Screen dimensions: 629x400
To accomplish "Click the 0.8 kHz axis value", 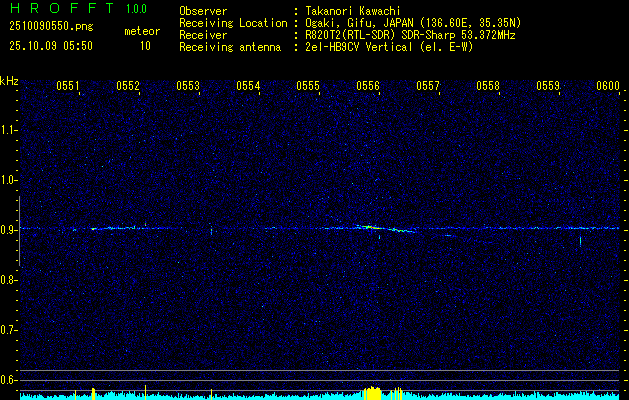I will coord(8,280).
